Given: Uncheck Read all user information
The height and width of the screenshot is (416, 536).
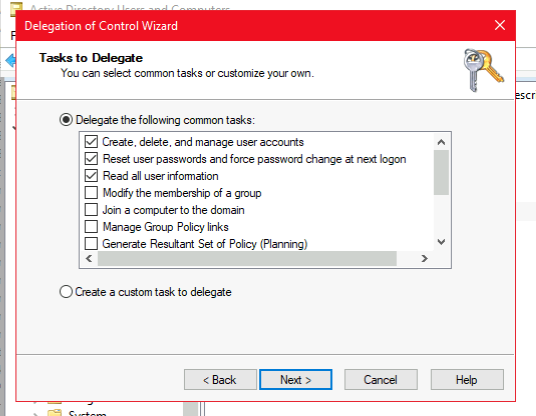Looking at the screenshot, I should click(x=91, y=176).
